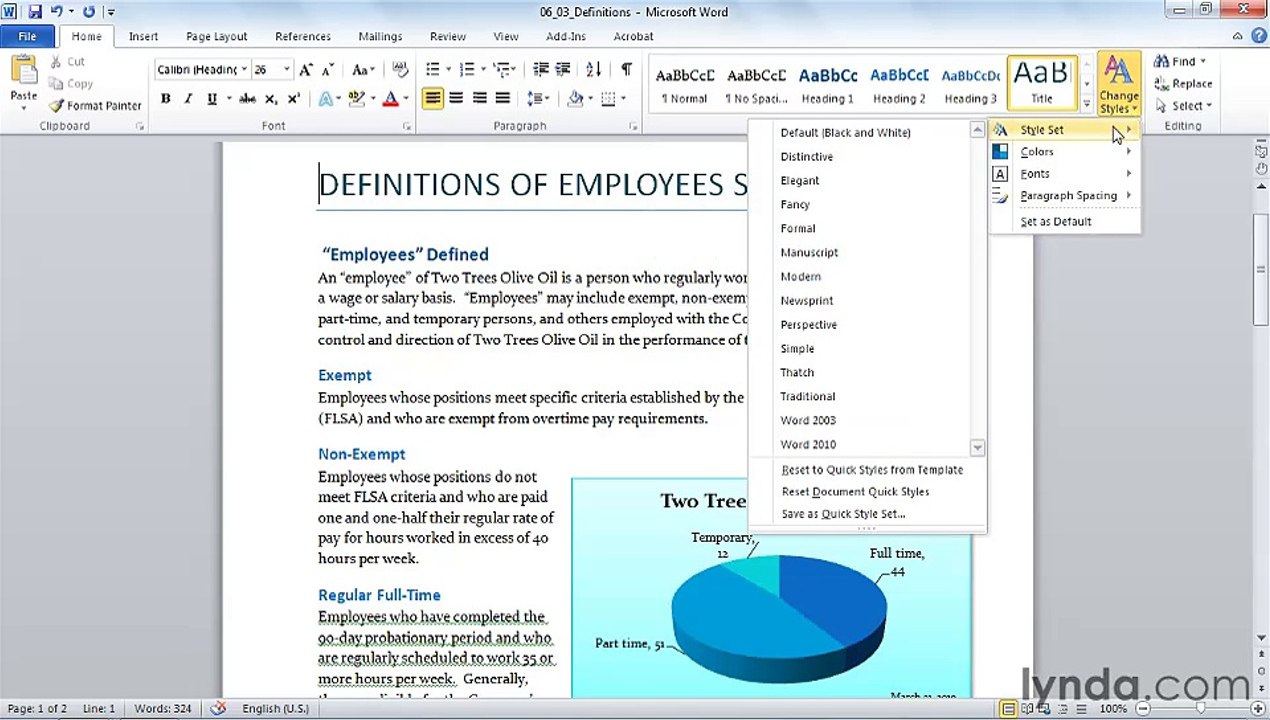Open Paragraph dialog launcher
Image resolution: width=1270 pixels, height=720 pixels.
click(634, 127)
